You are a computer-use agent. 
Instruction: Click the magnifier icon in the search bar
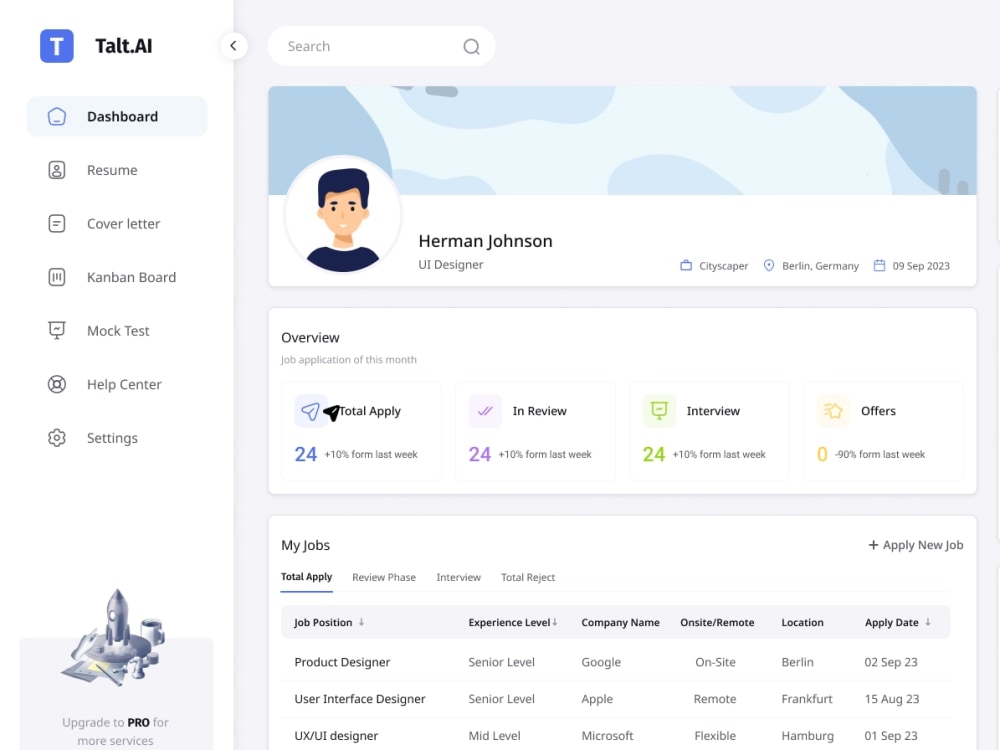click(471, 47)
